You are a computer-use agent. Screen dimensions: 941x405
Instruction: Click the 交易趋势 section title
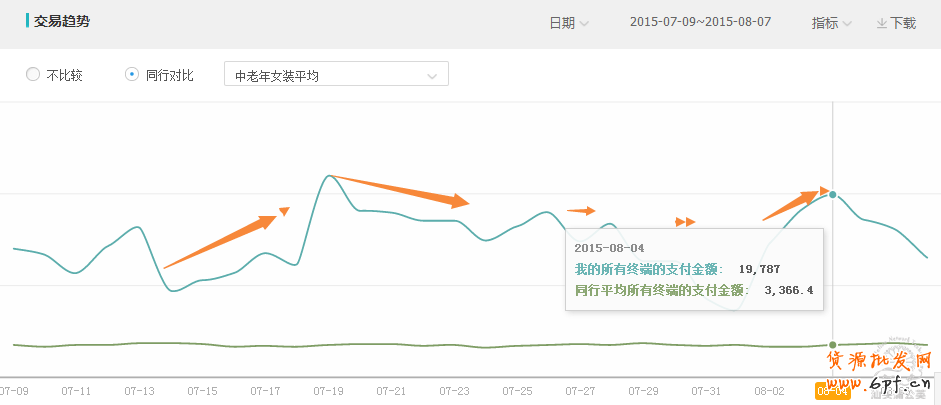pos(61,21)
